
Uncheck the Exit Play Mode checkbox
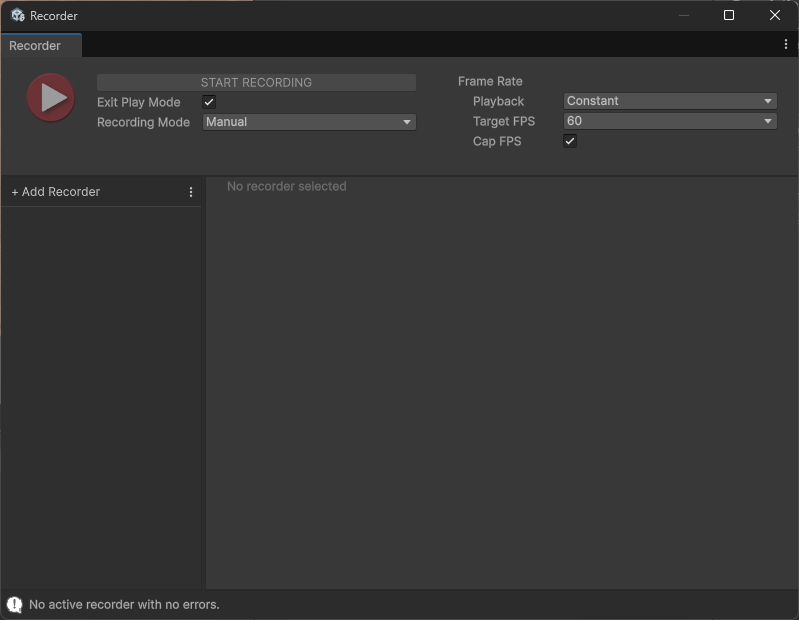pos(209,102)
